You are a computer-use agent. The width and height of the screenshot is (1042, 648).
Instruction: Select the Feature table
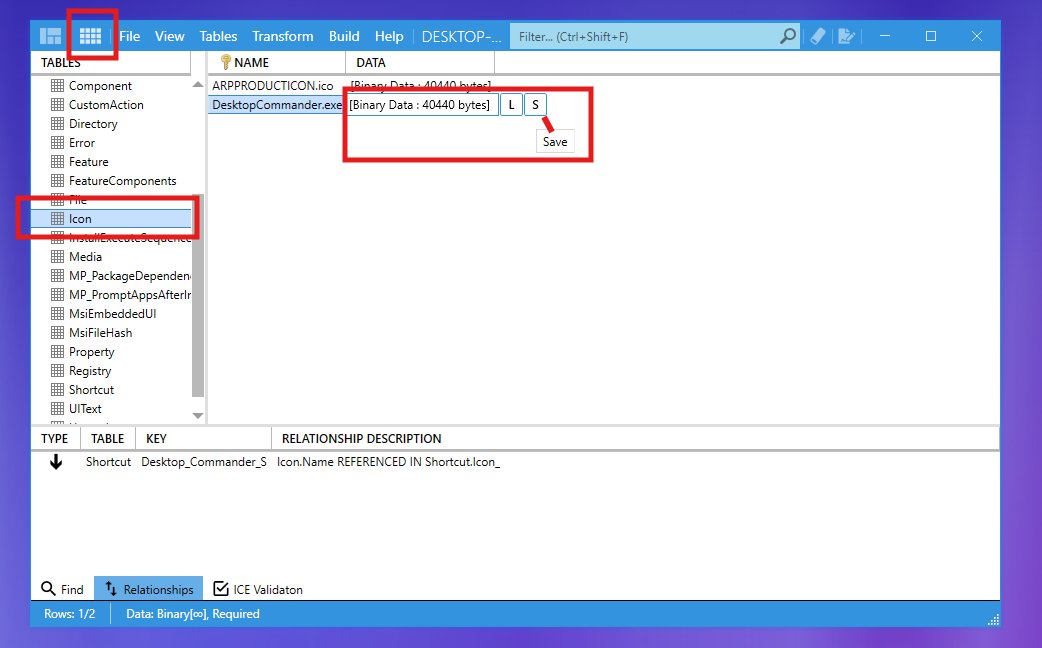pyautogui.click(x=88, y=162)
